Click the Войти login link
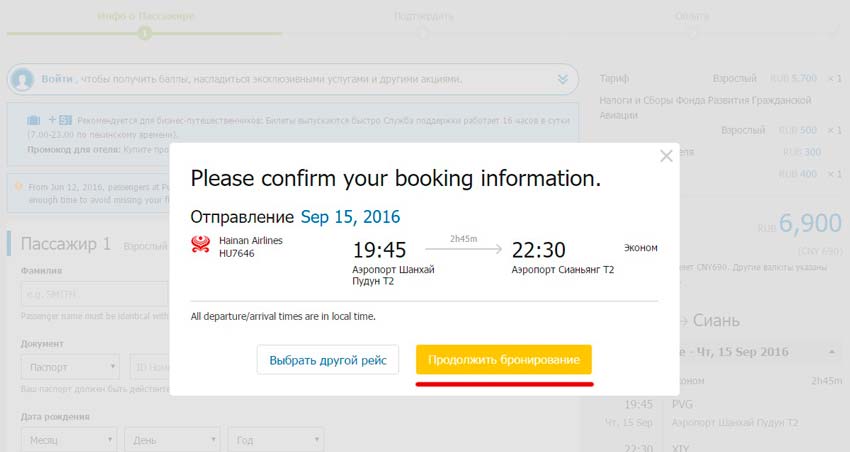The height and width of the screenshot is (452, 850). [x=56, y=78]
